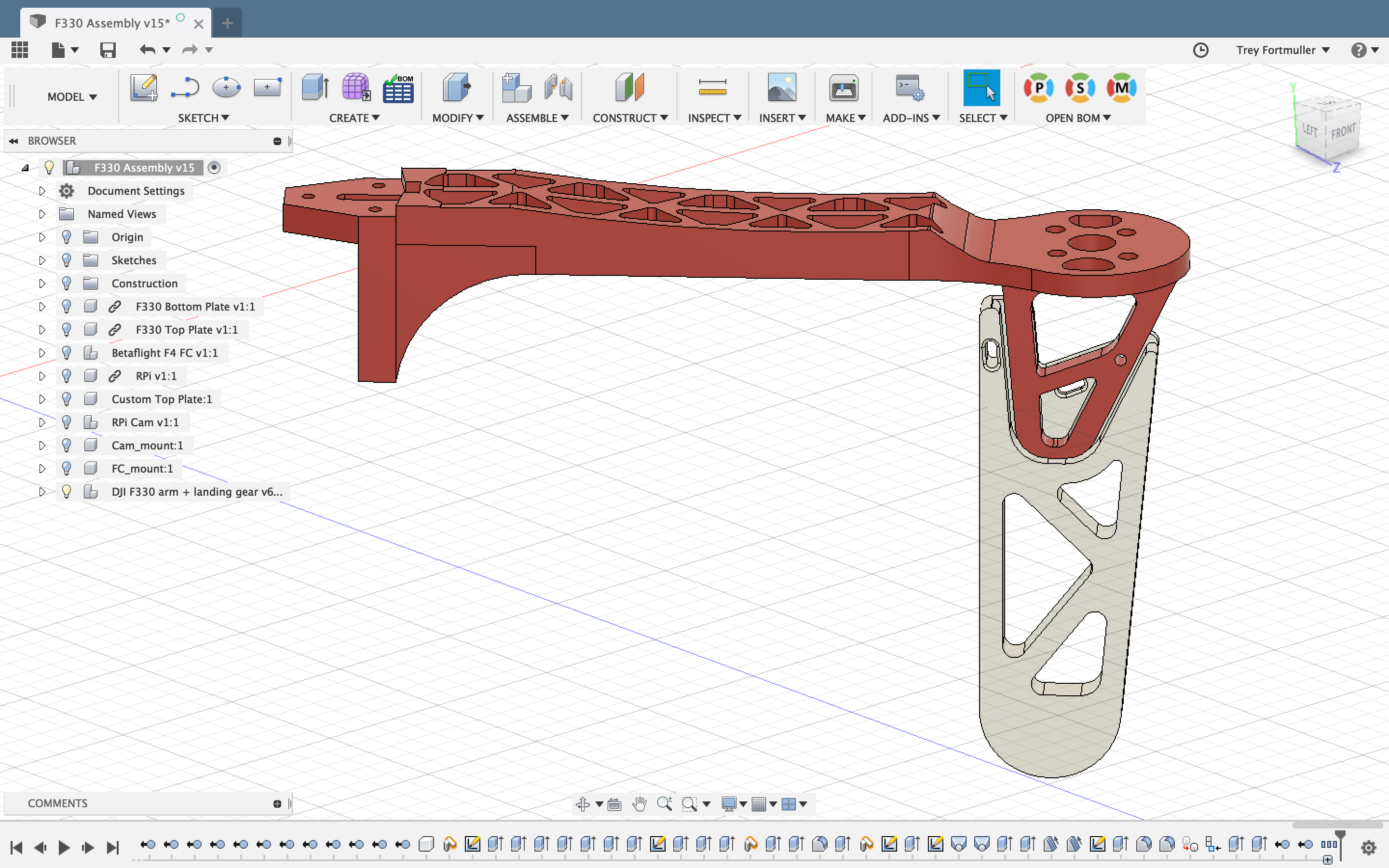Click the Undo arrow icon
This screenshot has height=868, width=1389.
148,50
